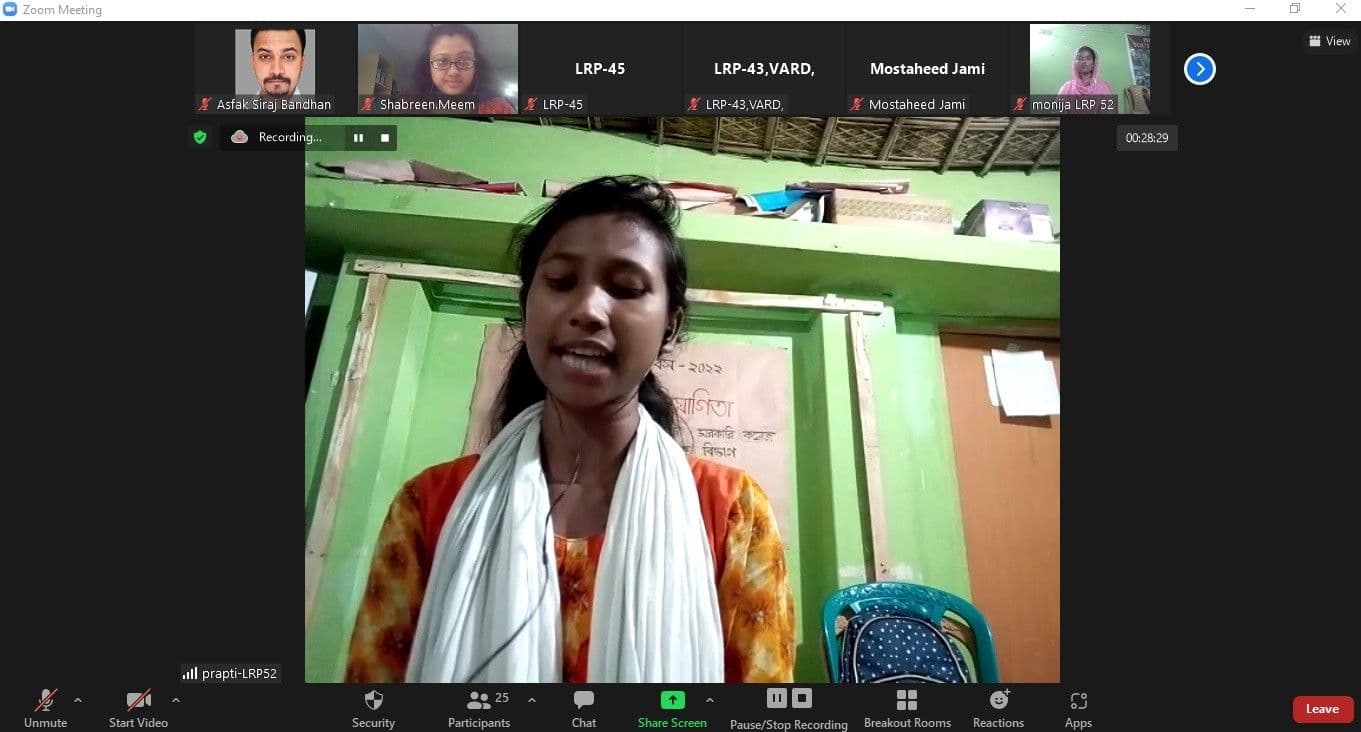
Task: Open the Reactions menu
Action: (998, 701)
